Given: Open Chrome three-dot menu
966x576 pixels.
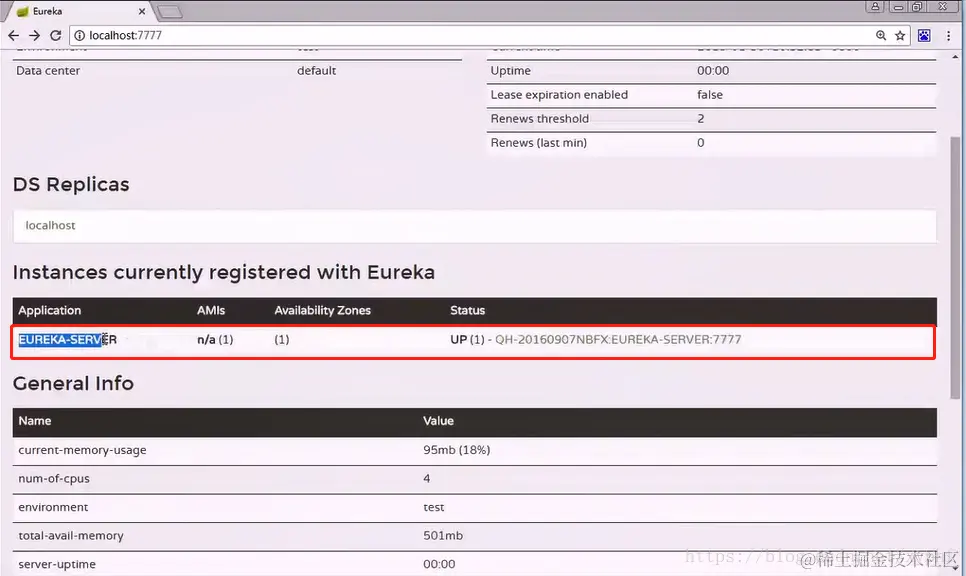Looking at the screenshot, I should (x=949, y=36).
